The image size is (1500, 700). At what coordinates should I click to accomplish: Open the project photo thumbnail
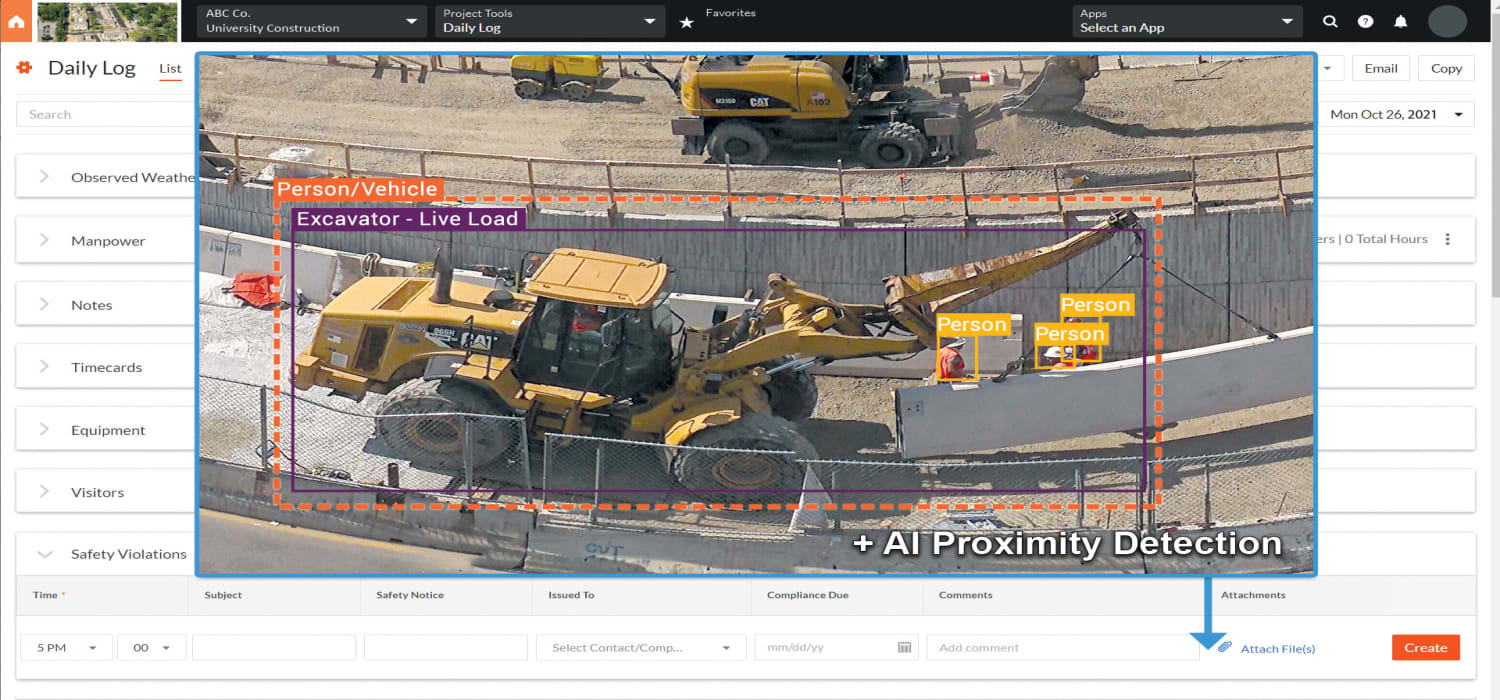[x=108, y=21]
